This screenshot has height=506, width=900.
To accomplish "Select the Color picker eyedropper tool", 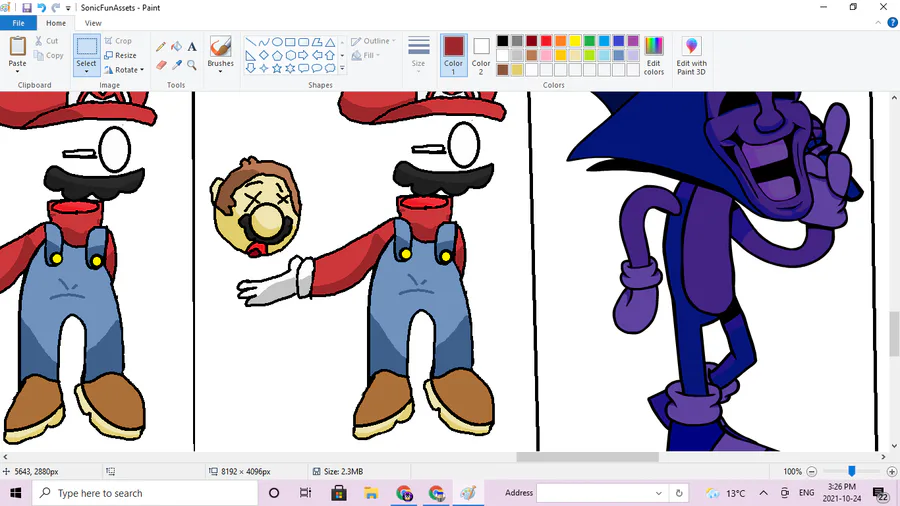I will point(176,65).
